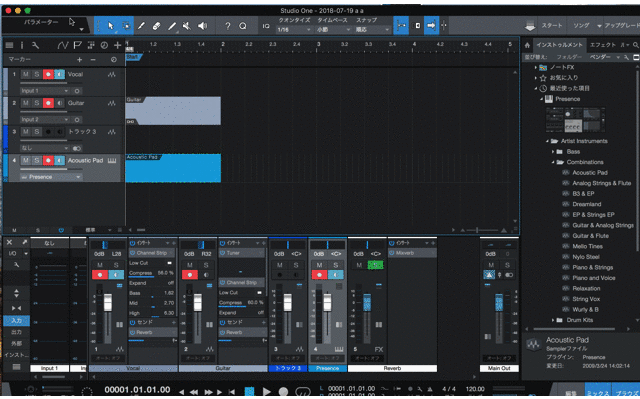Solo the Main Out channel
This screenshot has height=399, width=640.
click(507, 265)
